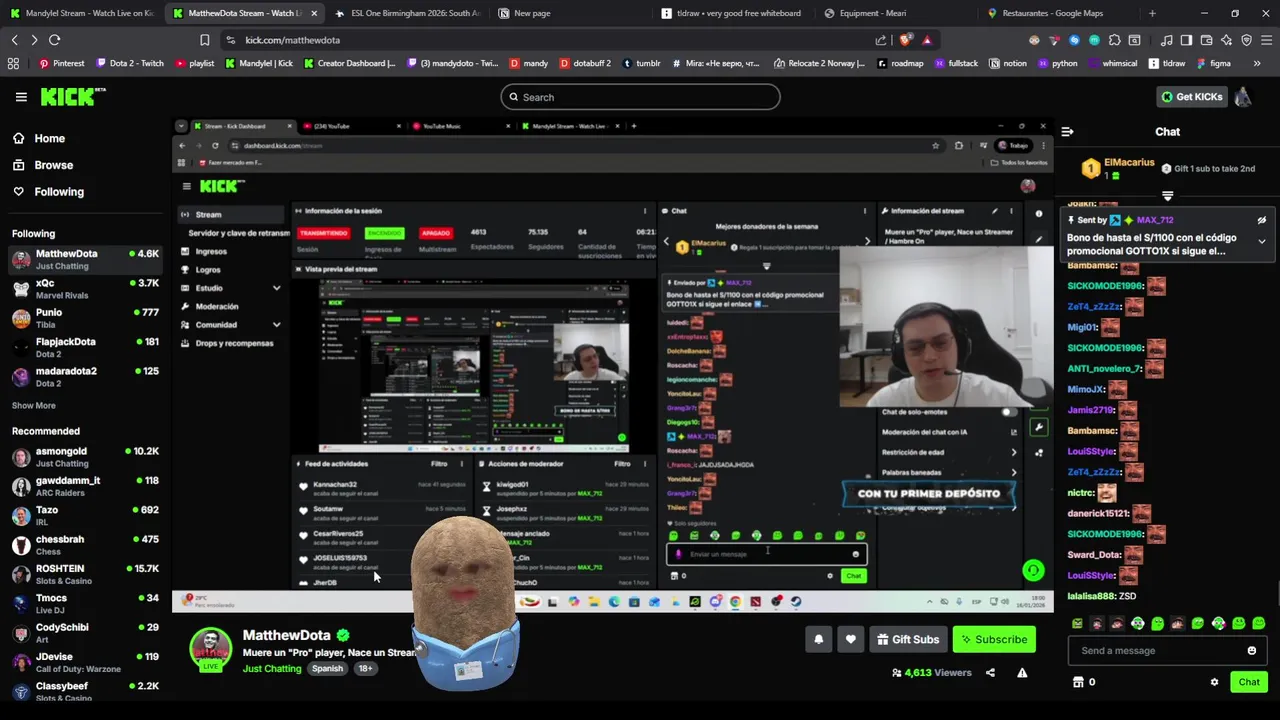Bookmark this page icon
This screenshot has height=720, width=1280.
(x=204, y=40)
